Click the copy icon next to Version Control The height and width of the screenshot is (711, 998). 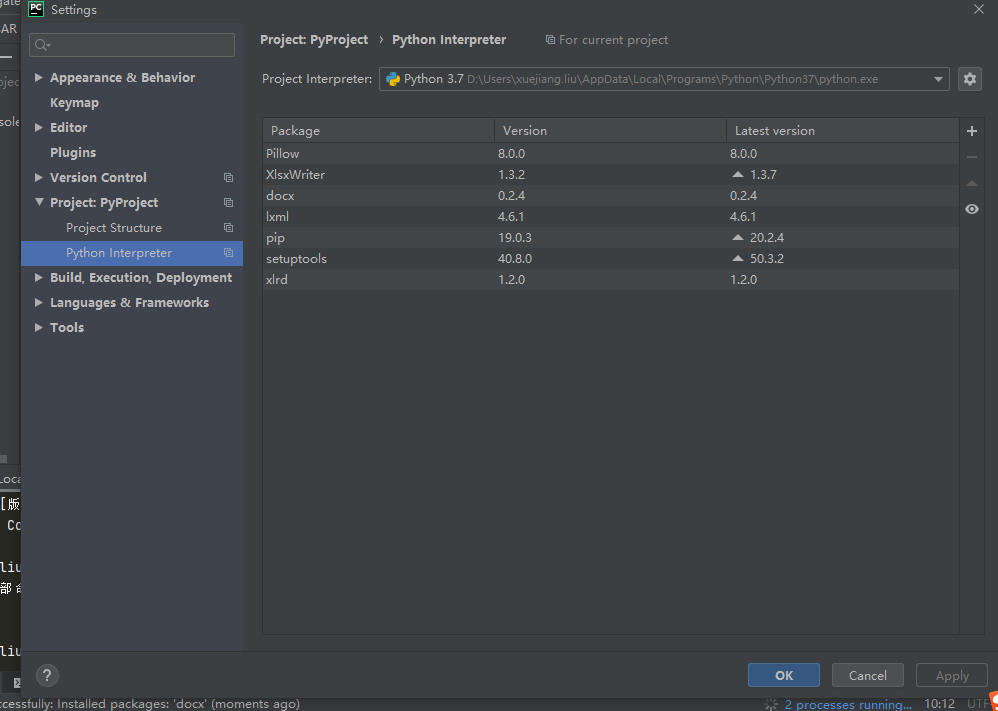(x=228, y=178)
